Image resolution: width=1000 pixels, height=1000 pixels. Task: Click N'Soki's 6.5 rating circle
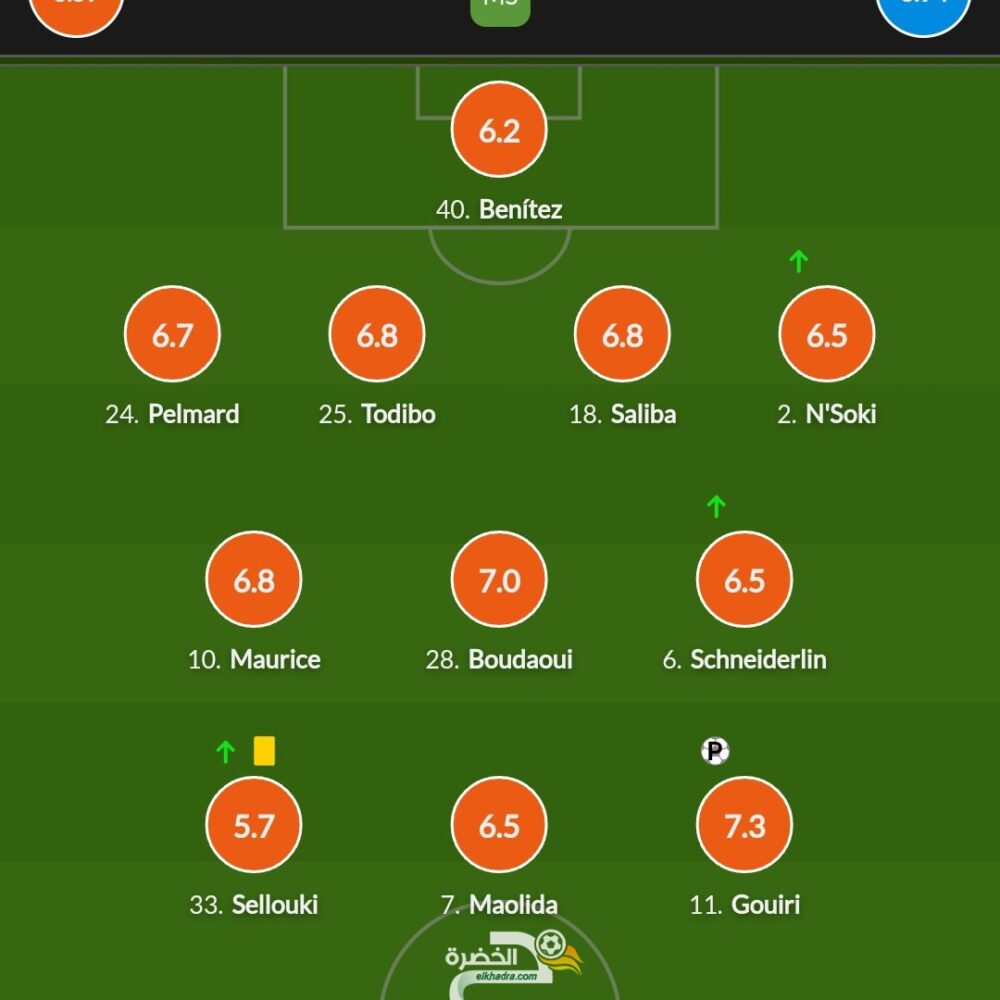pos(827,334)
